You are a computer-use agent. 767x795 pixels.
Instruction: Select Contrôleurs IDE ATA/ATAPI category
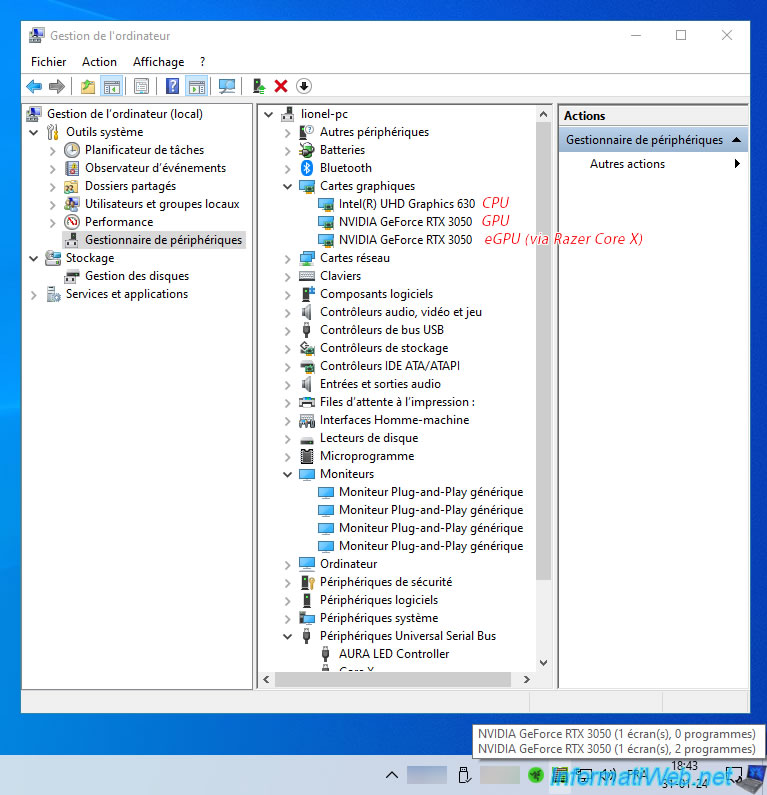[390, 366]
